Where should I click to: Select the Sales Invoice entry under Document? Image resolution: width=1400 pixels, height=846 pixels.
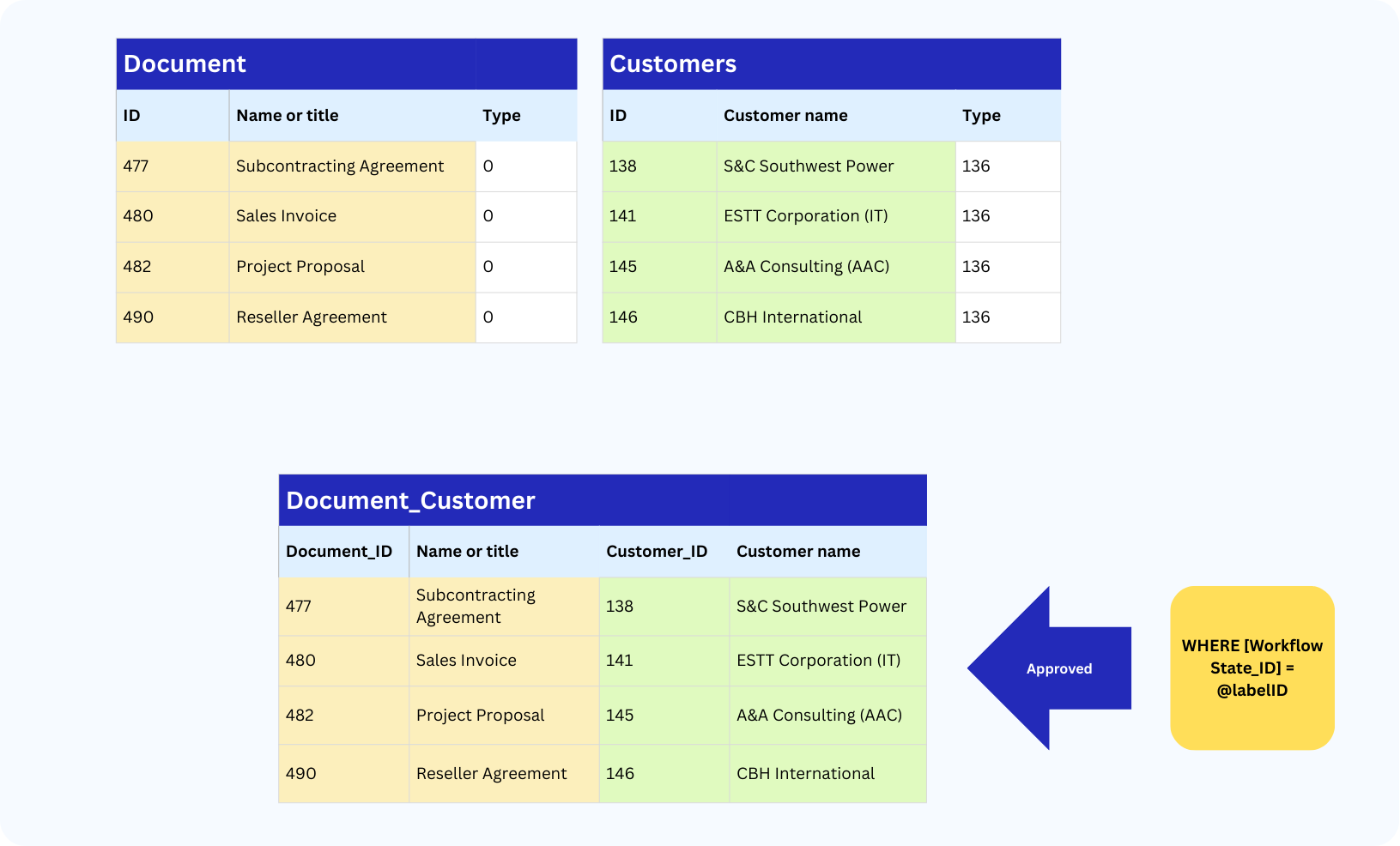(287, 216)
